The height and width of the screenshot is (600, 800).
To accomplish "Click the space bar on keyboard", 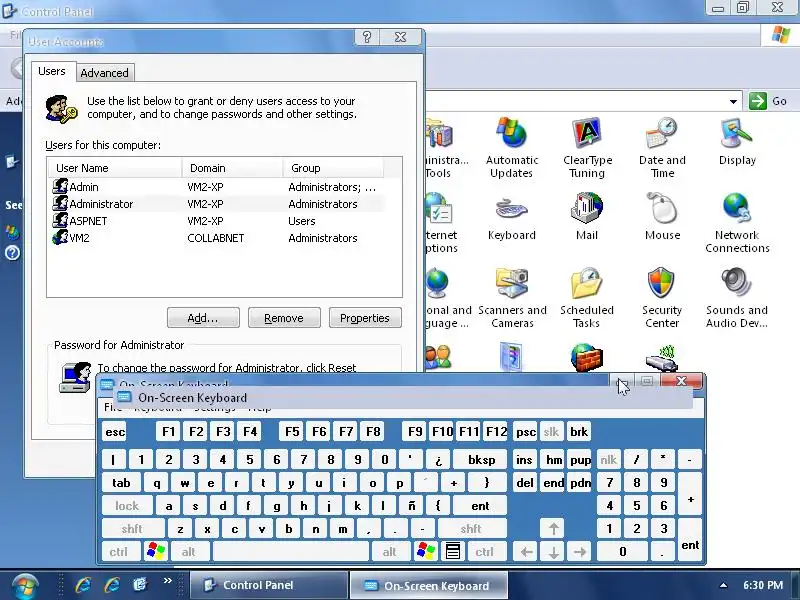I will [x=291, y=552].
